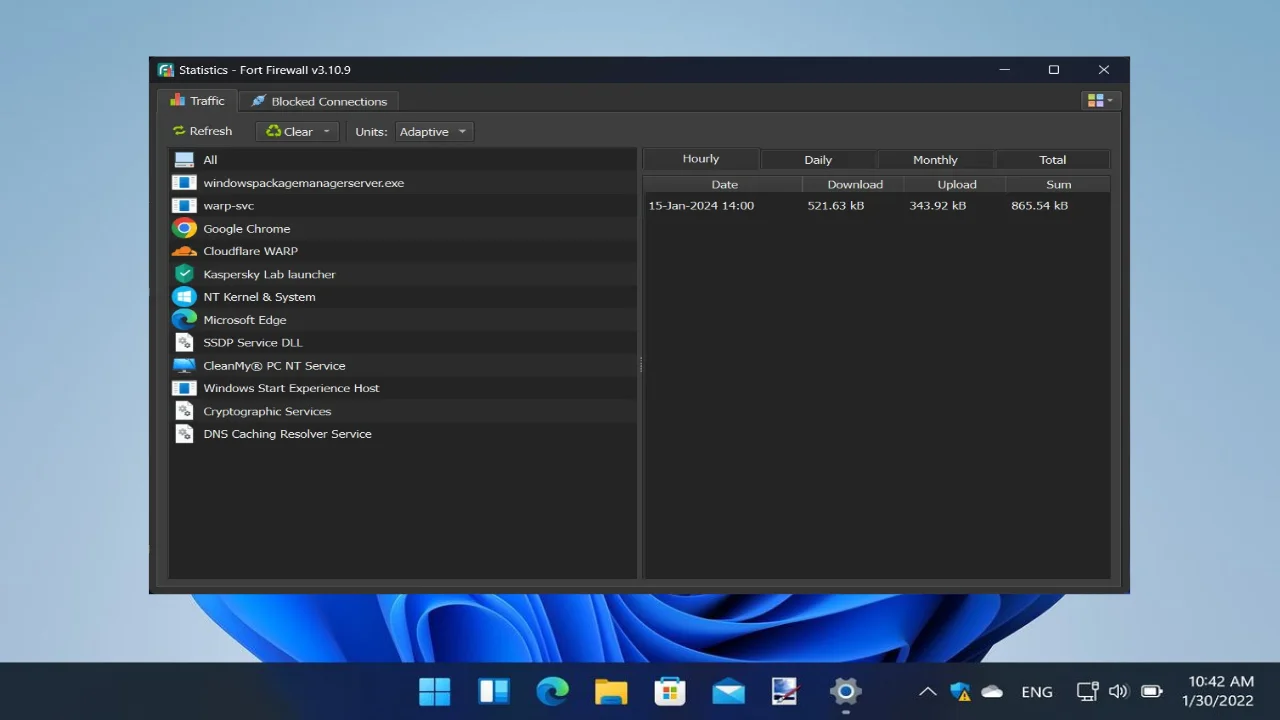Select the NT Kernel & System text
The width and height of the screenshot is (1280, 720).
click(260, 297)
